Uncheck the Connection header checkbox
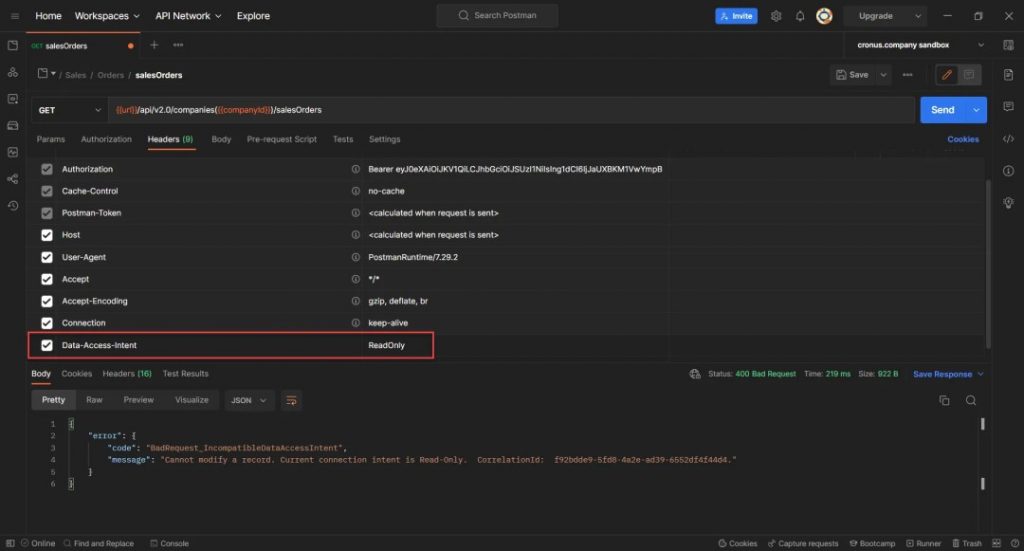 point(46,323)
